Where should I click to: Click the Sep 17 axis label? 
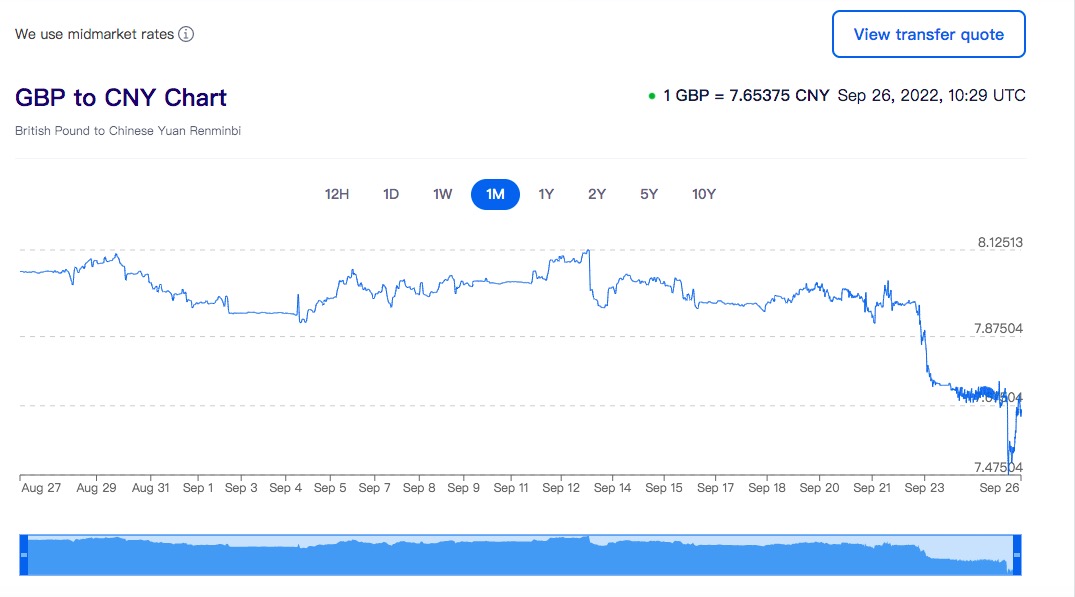[x=715, y=487]
